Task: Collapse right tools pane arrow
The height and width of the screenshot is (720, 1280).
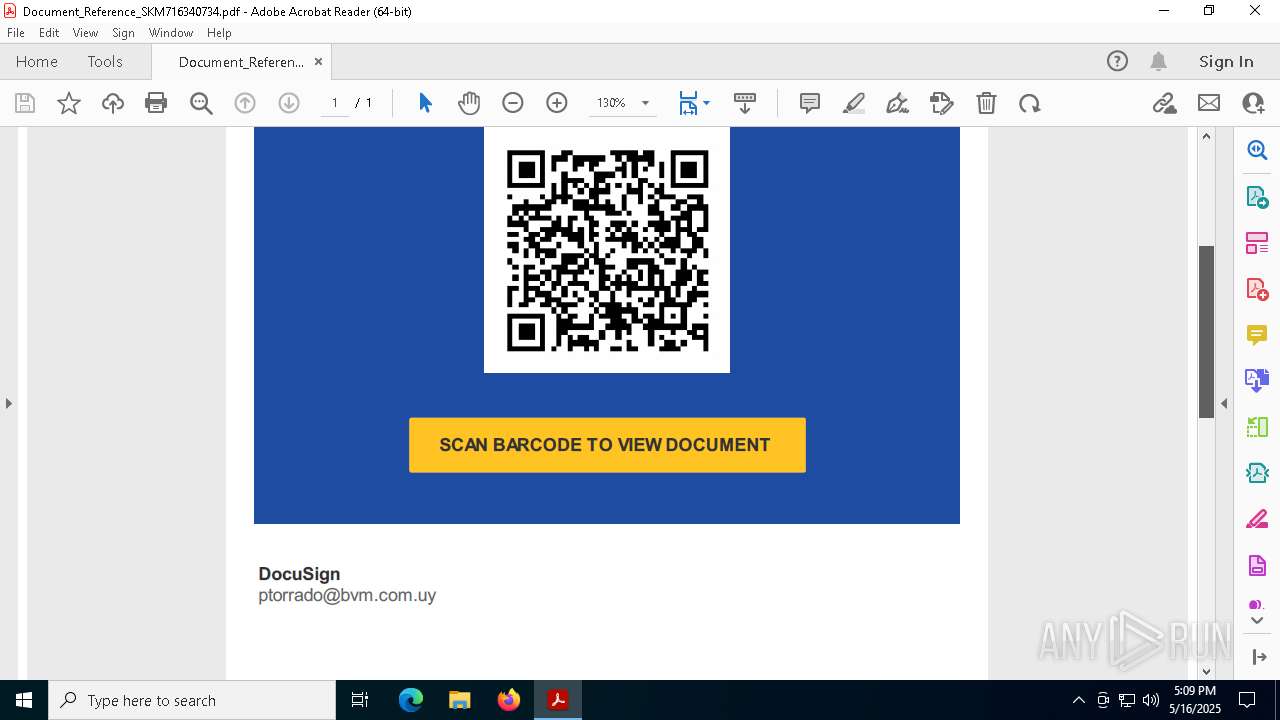Action: tap(1223, 403)
